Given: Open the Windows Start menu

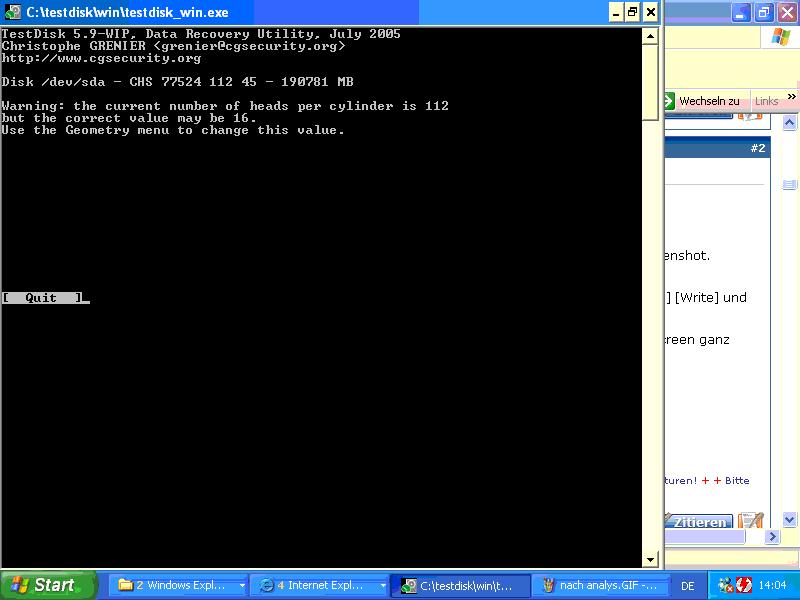Looking at the screenshot, I should coord(47,585).
